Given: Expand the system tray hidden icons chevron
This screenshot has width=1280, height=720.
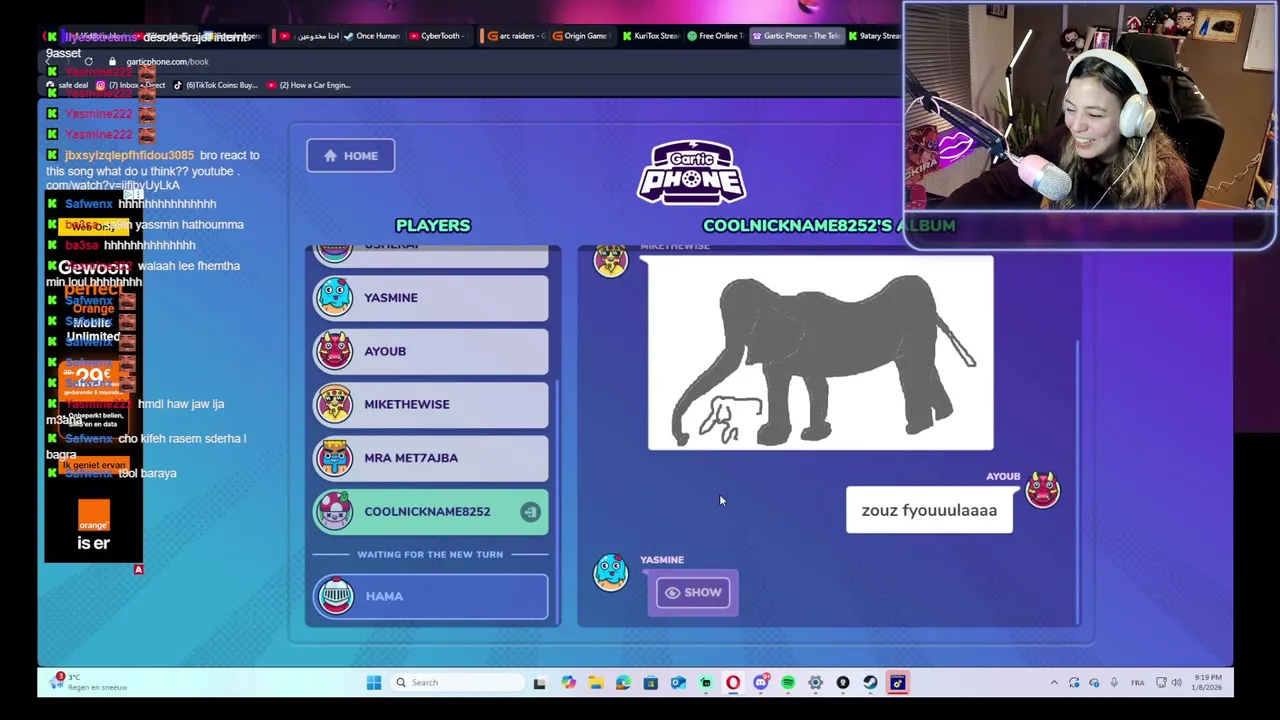Looking at the screenshot, I should coord(1054,683).
